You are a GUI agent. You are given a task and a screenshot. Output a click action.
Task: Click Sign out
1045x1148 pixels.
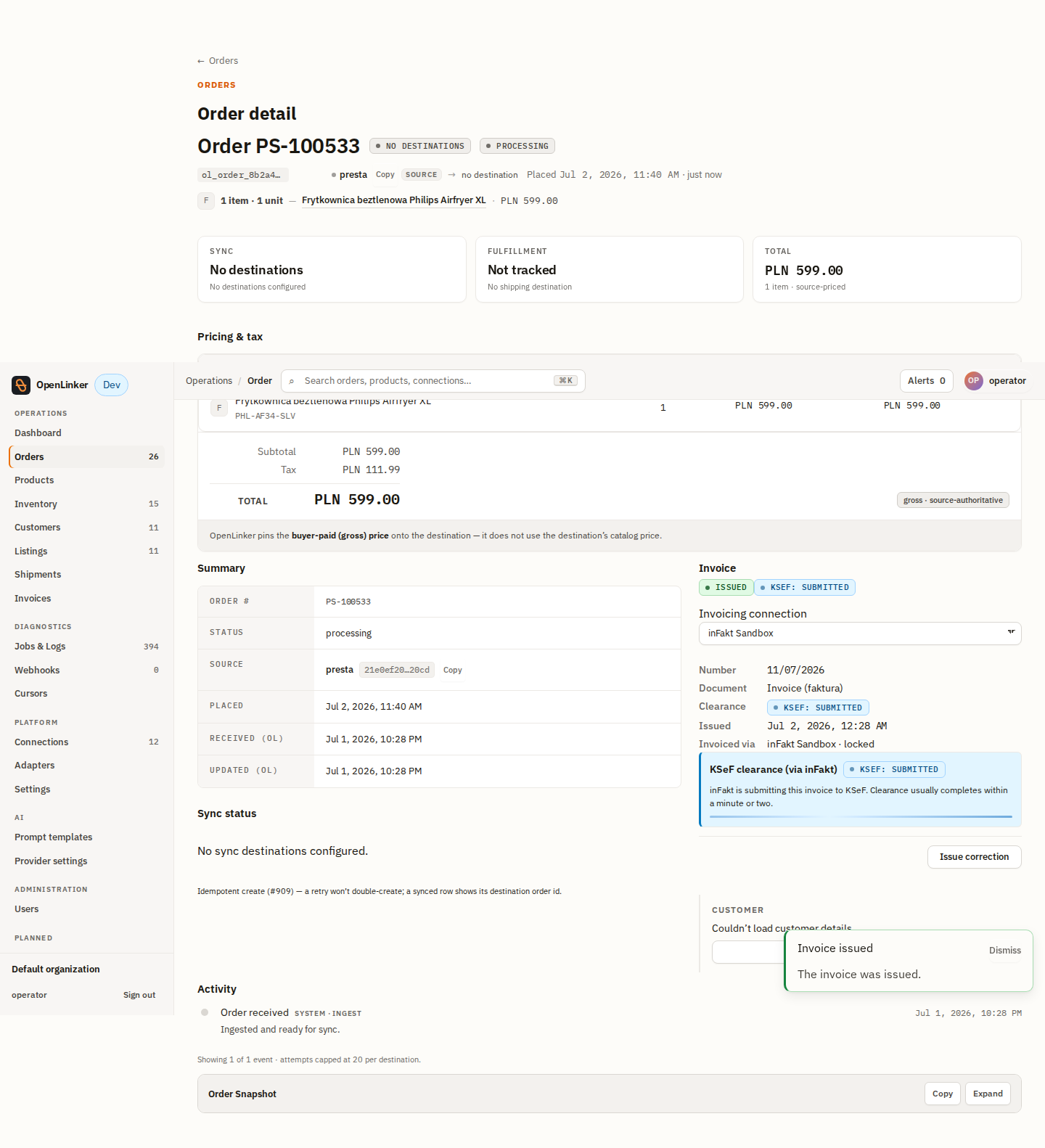[x=139, y=996]
